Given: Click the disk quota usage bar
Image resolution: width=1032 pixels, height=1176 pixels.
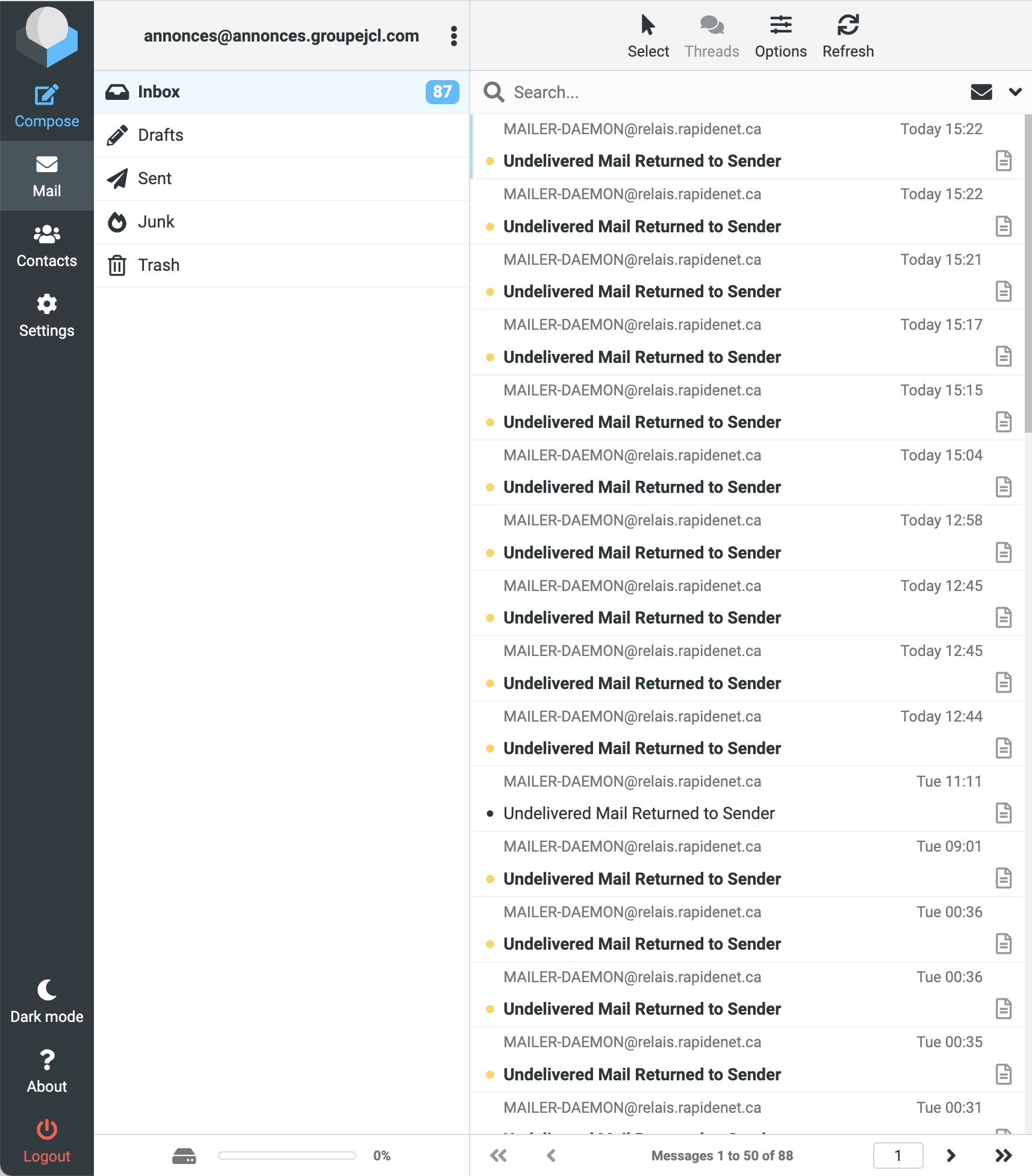Looking at the screenshot, I should click(287, 1156).
